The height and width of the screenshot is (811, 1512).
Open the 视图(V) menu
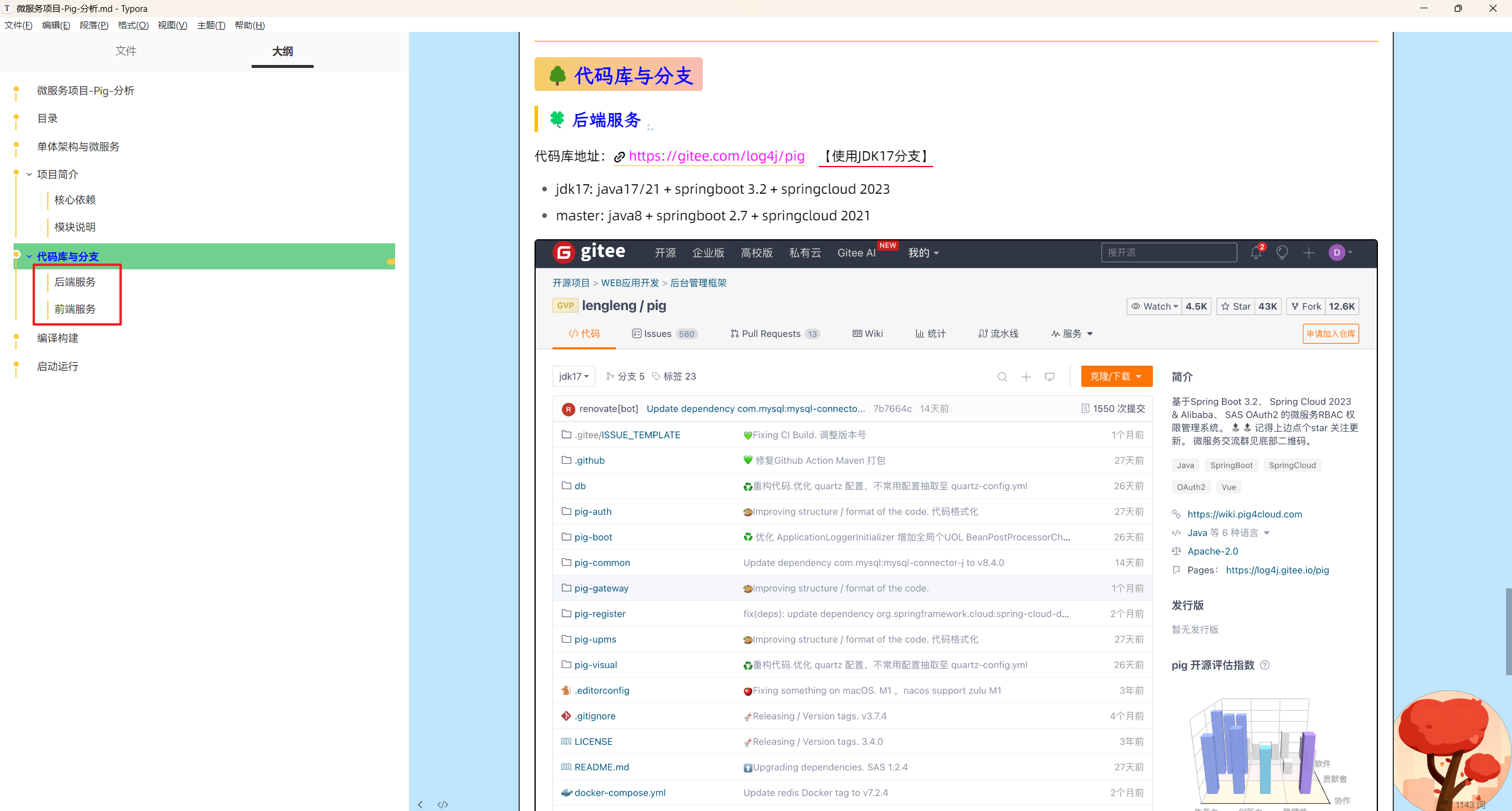click(x=172, y=25)
